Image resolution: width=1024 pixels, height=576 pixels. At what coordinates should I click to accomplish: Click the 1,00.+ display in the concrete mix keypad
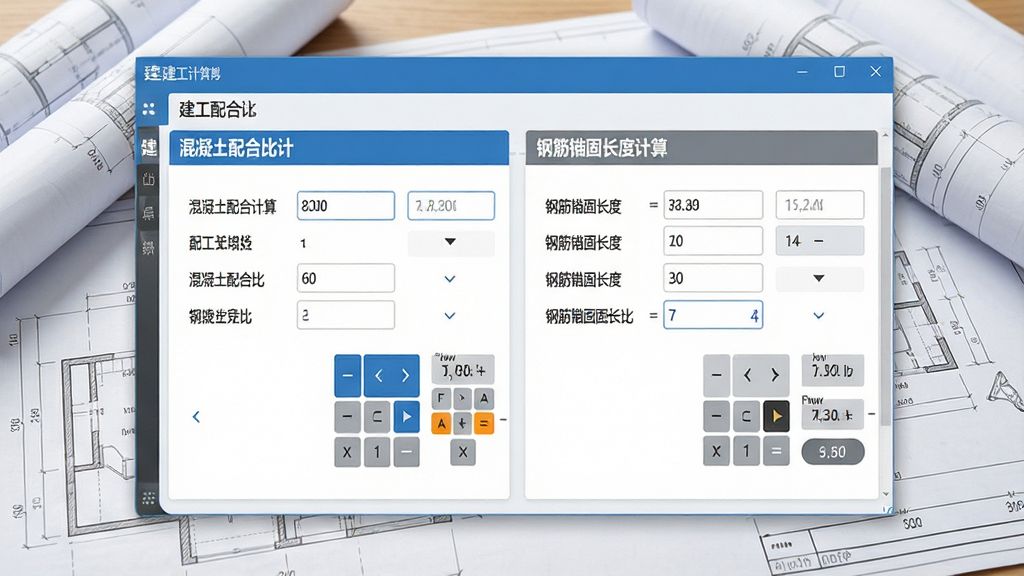463,370
